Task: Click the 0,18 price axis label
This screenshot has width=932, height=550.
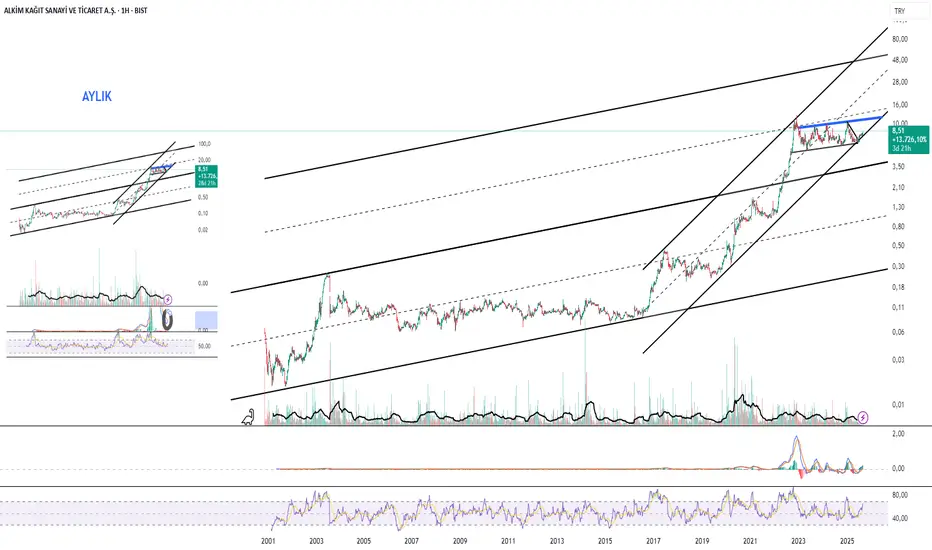Action: (898, 287)
